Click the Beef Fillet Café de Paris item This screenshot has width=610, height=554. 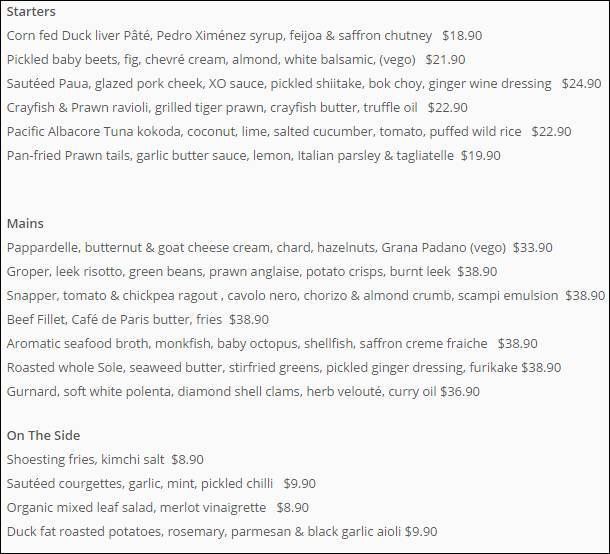[138, 320]
